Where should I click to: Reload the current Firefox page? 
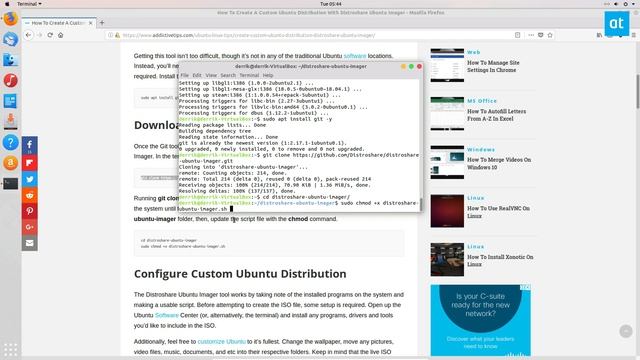(x=50, y=35)
